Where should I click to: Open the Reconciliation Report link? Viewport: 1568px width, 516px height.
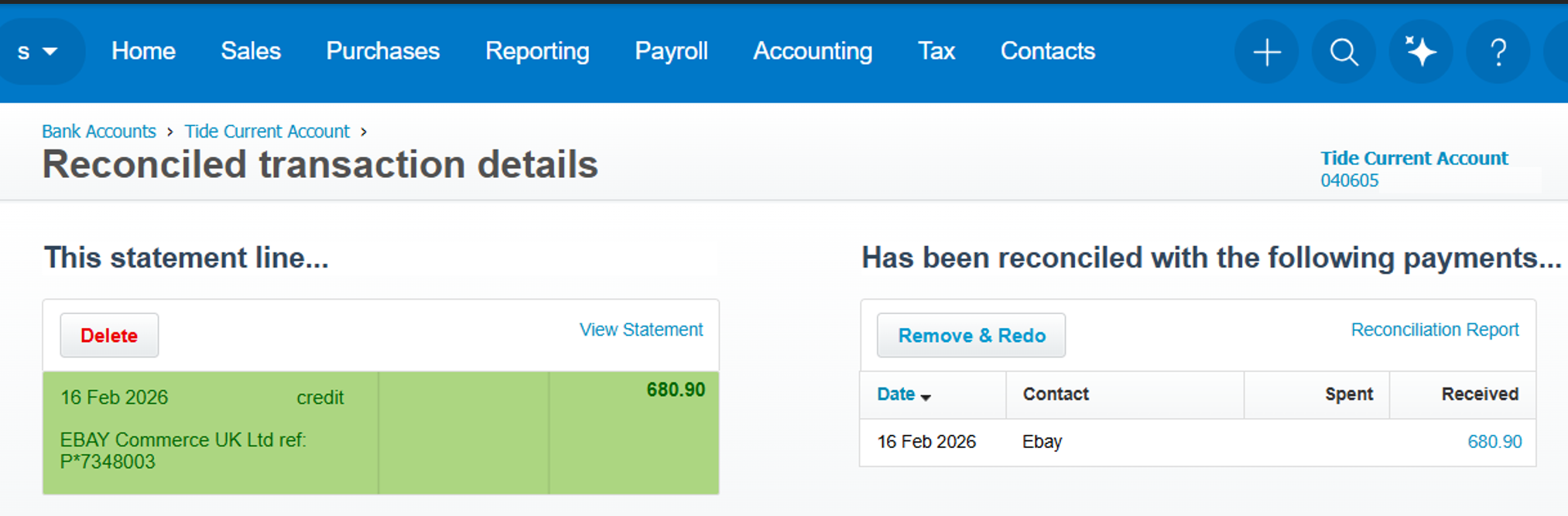pyautogui.click(x=1434, y=330)
